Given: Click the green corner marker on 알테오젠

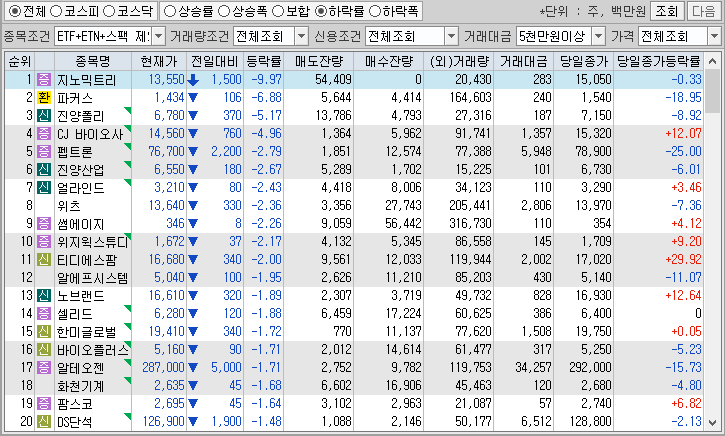Looking at the screenshot, I should click(x=128, y=362).
